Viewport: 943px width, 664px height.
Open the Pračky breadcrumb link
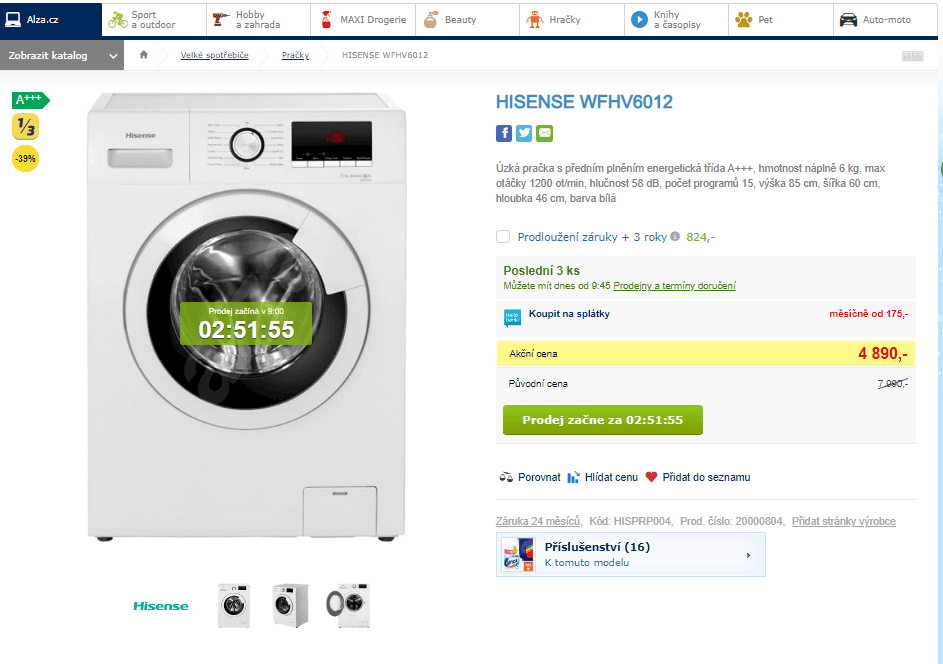click(x=295, y=55)
